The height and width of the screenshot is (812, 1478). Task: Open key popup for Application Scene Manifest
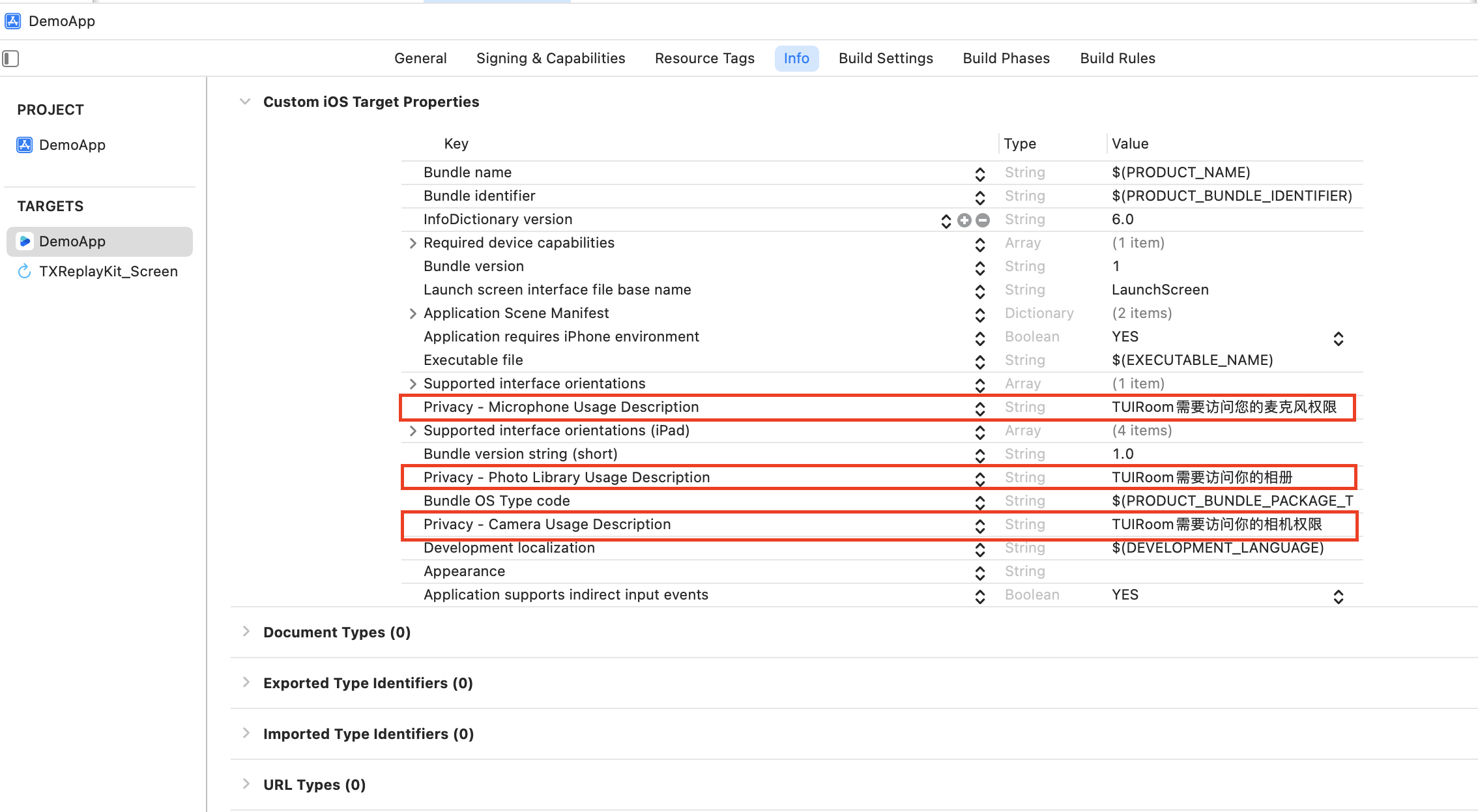tap(980, 315)
